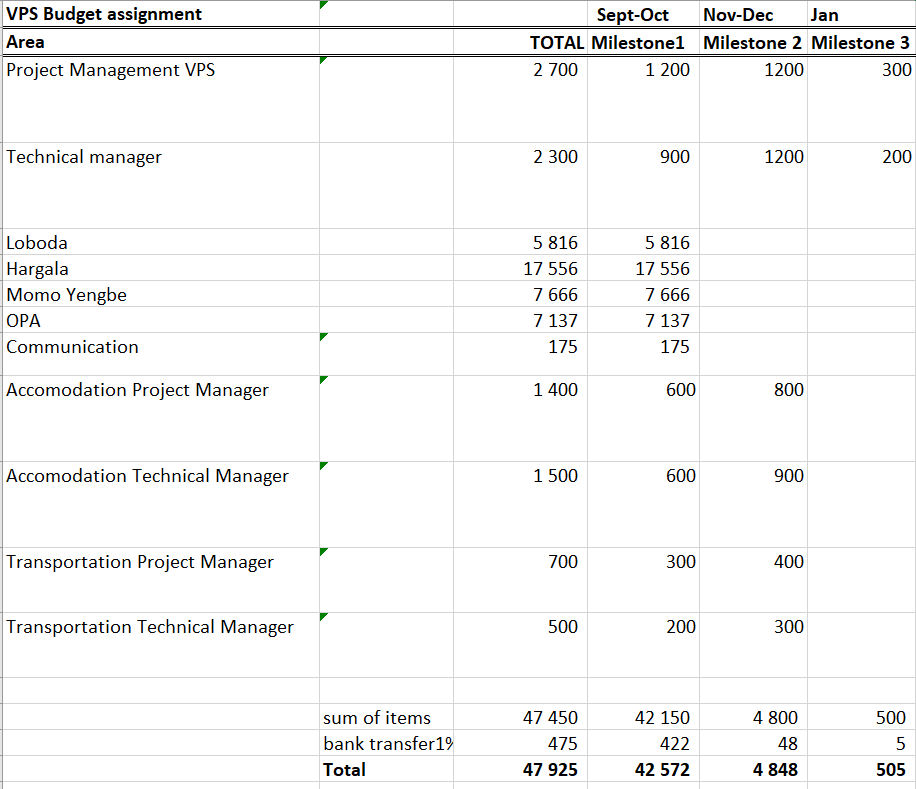This screenshot has height=789, width=916.
Task: Select the 'VPS Budget assignment' title cell
Action: (x=104, y=14)
